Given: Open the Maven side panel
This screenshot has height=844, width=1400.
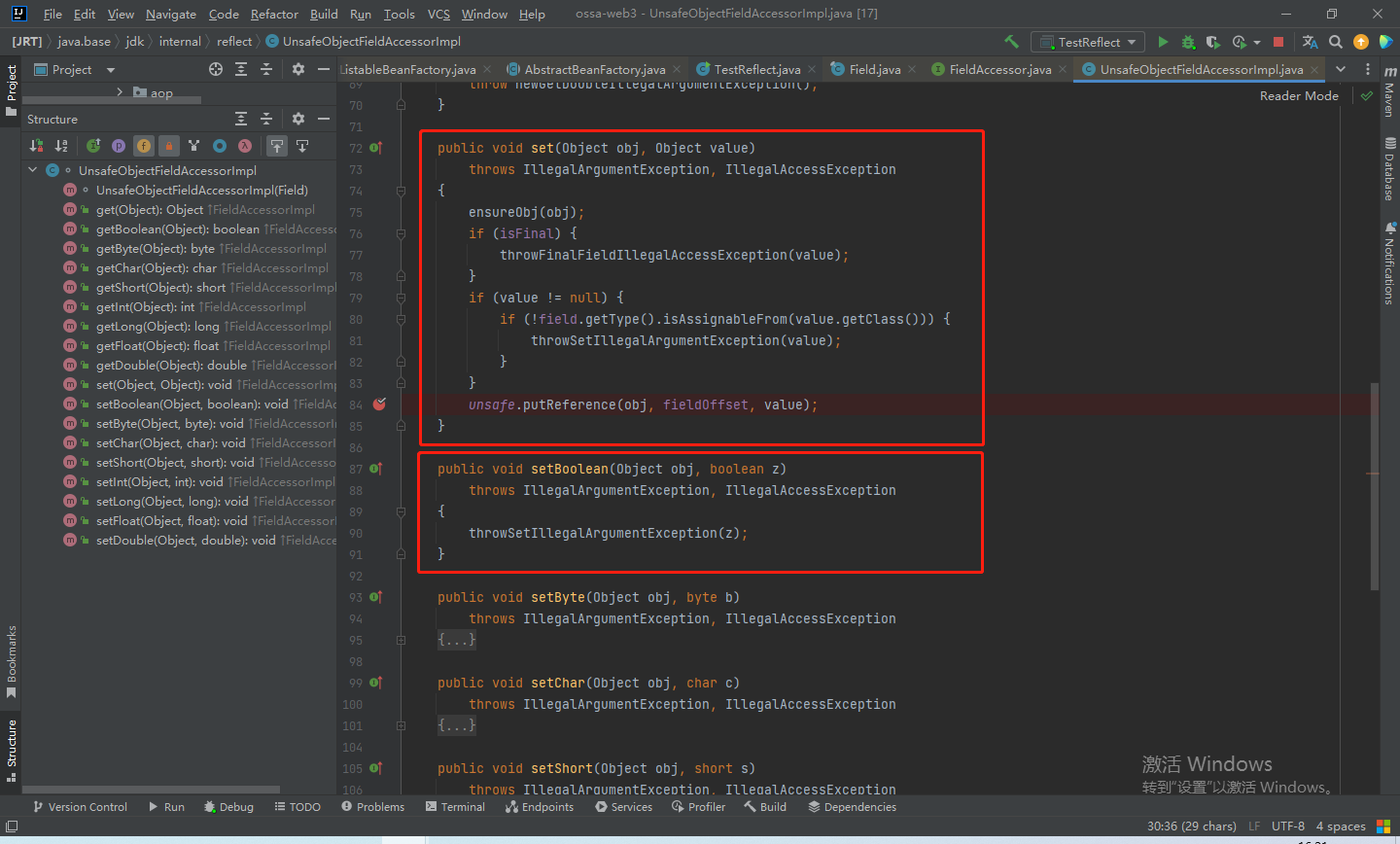Looking at the screenshot, I should (1389, 92).
